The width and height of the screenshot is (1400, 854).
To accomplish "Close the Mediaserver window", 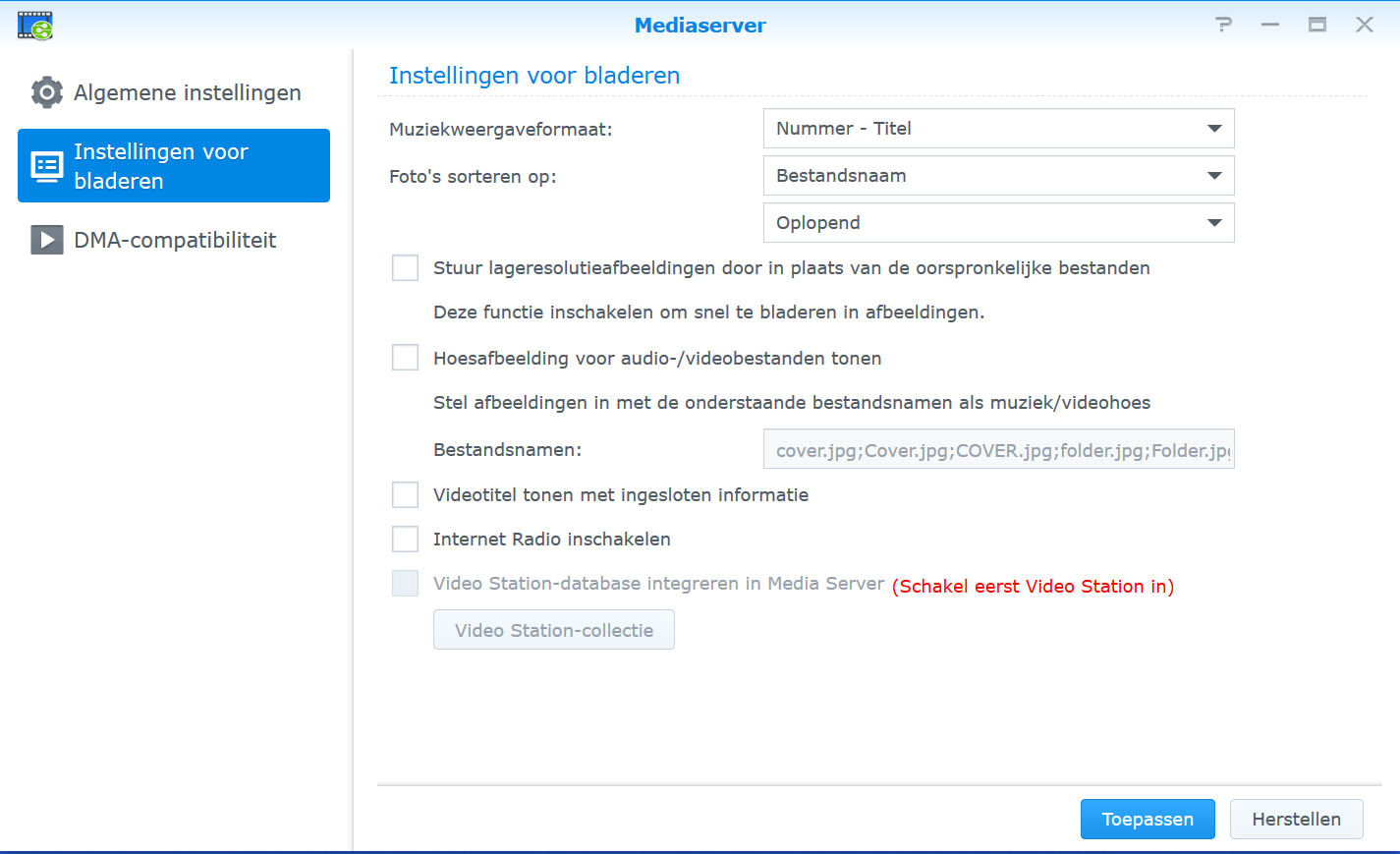I will [1365, 25].
